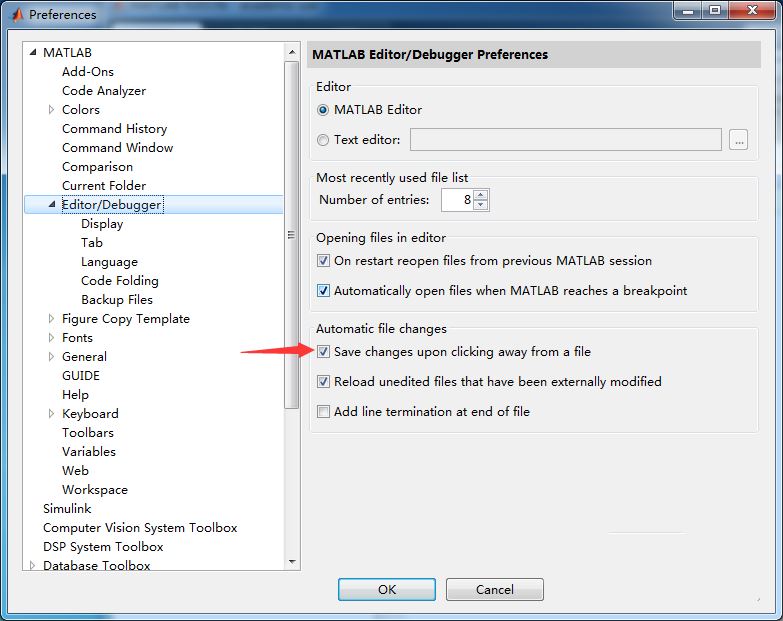Minimize the Preferences window
783x621 pixels.
pos(688,10)
